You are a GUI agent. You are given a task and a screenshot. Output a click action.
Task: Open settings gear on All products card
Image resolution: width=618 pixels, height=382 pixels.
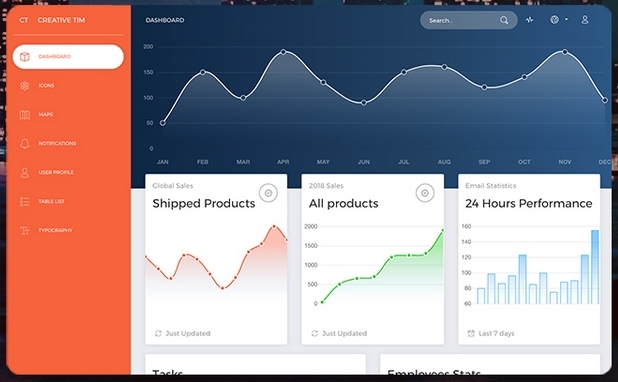tap(425, 193)
